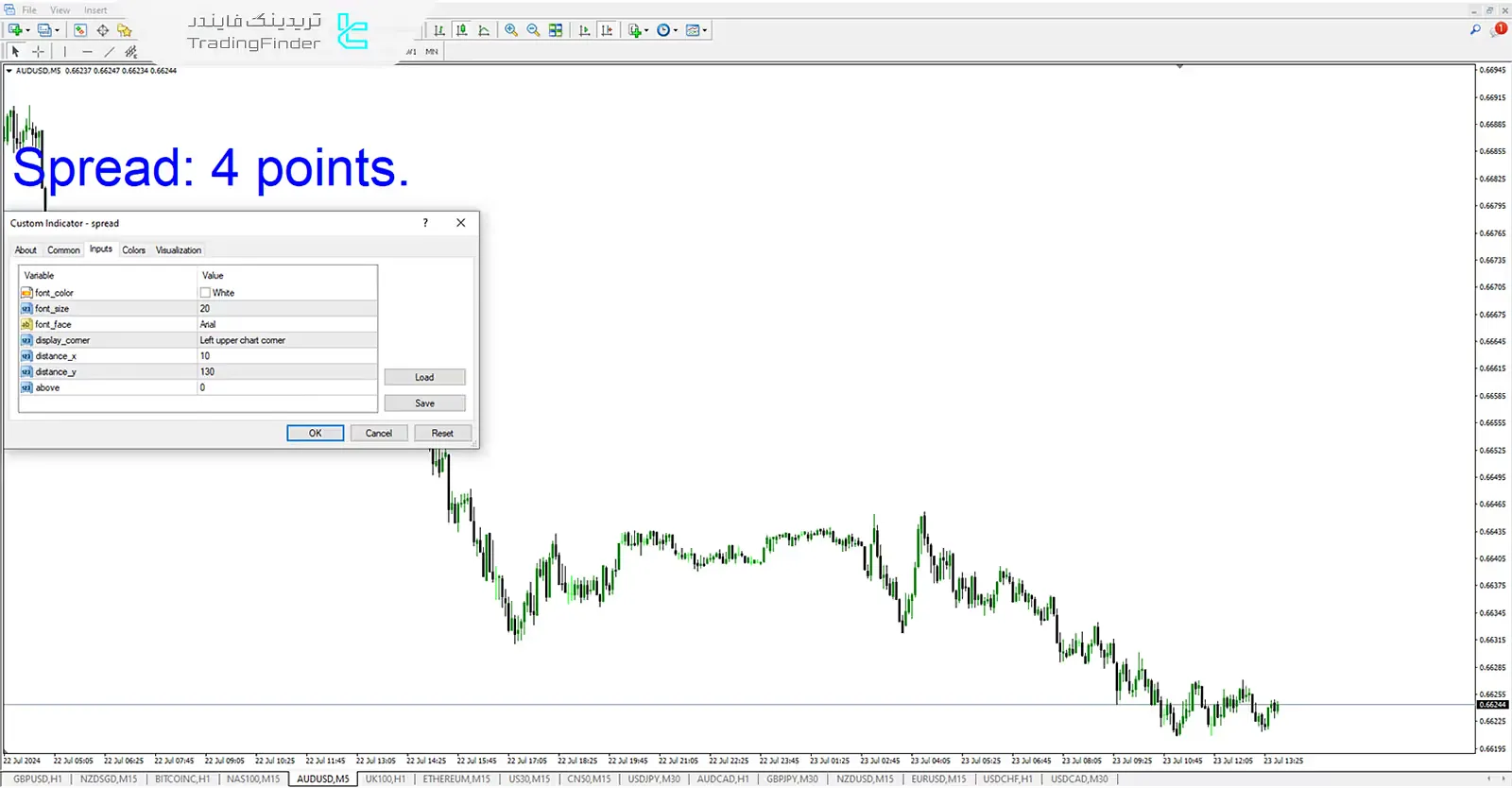Viewport: 1512px width, 788px height.
Task: Switch to the About tab
Action: 26,250
